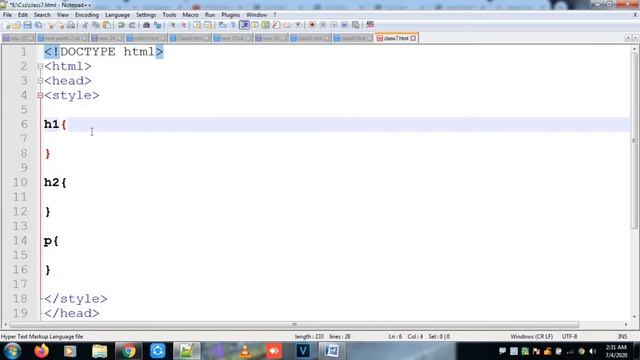Click the vertical scrollbar thumb
The image size is (640, 360).
pos(634,141)
